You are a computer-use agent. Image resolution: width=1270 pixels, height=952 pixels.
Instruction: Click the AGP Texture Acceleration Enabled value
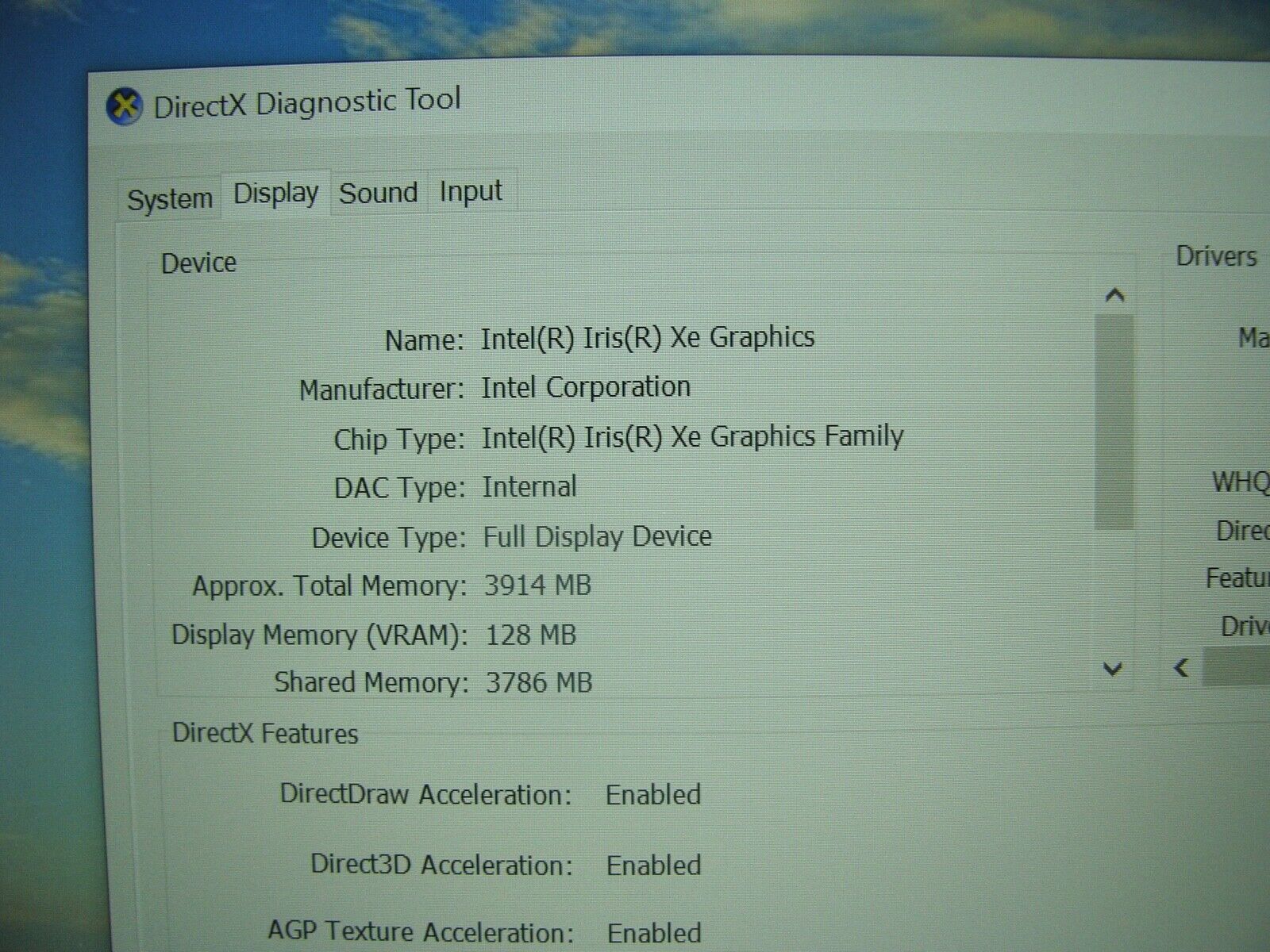tap(654, 933)
